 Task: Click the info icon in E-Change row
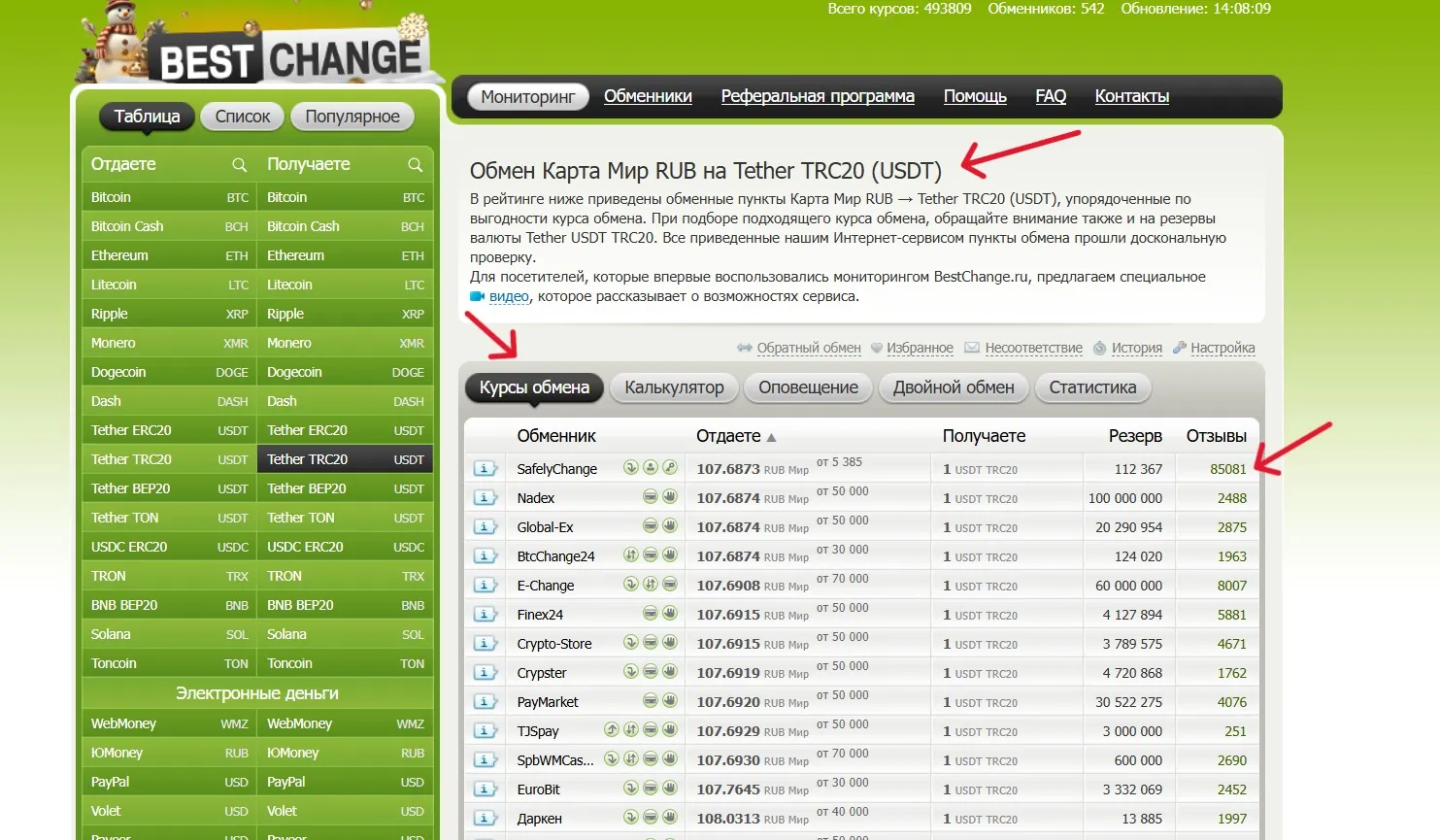coord(485,586)
